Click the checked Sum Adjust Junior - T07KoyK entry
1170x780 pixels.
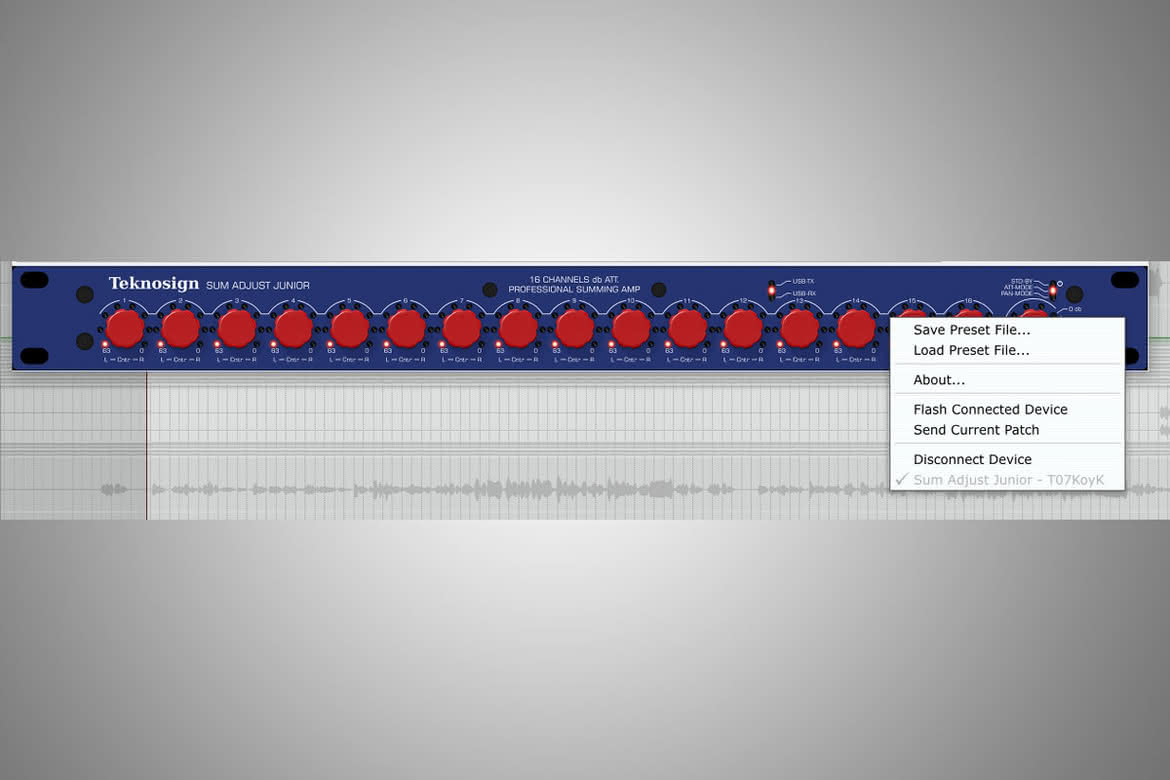point(1007,480)
